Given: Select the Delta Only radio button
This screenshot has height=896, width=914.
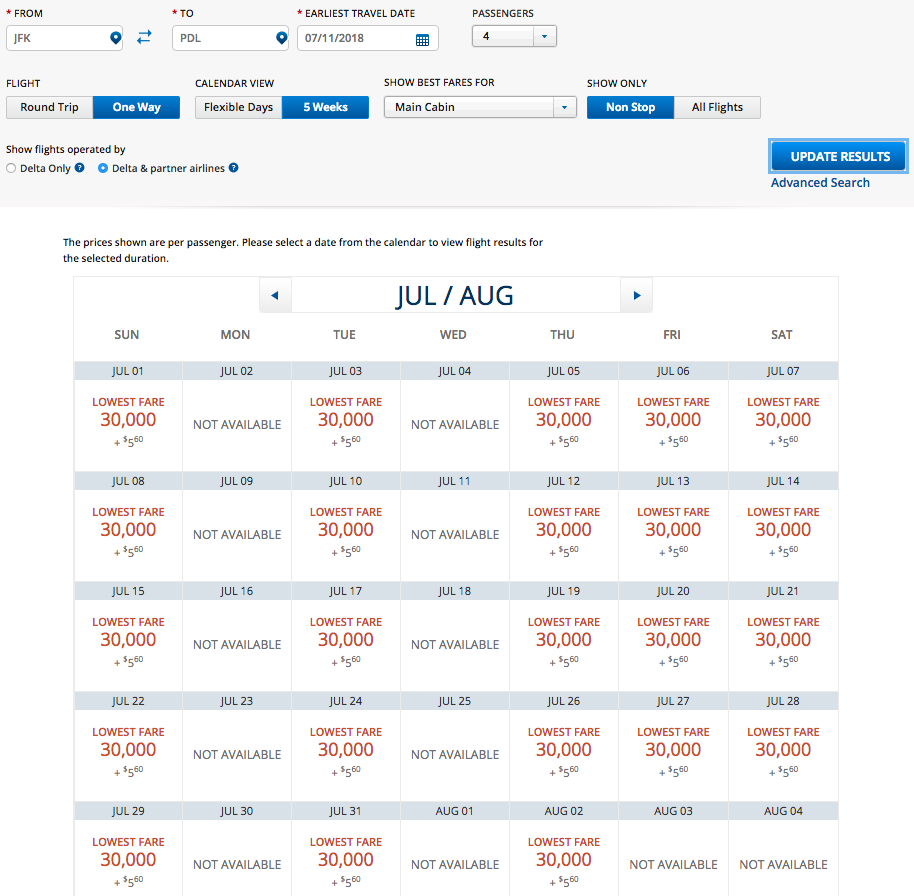Looking at the screenshot, I should pos(12,169).
